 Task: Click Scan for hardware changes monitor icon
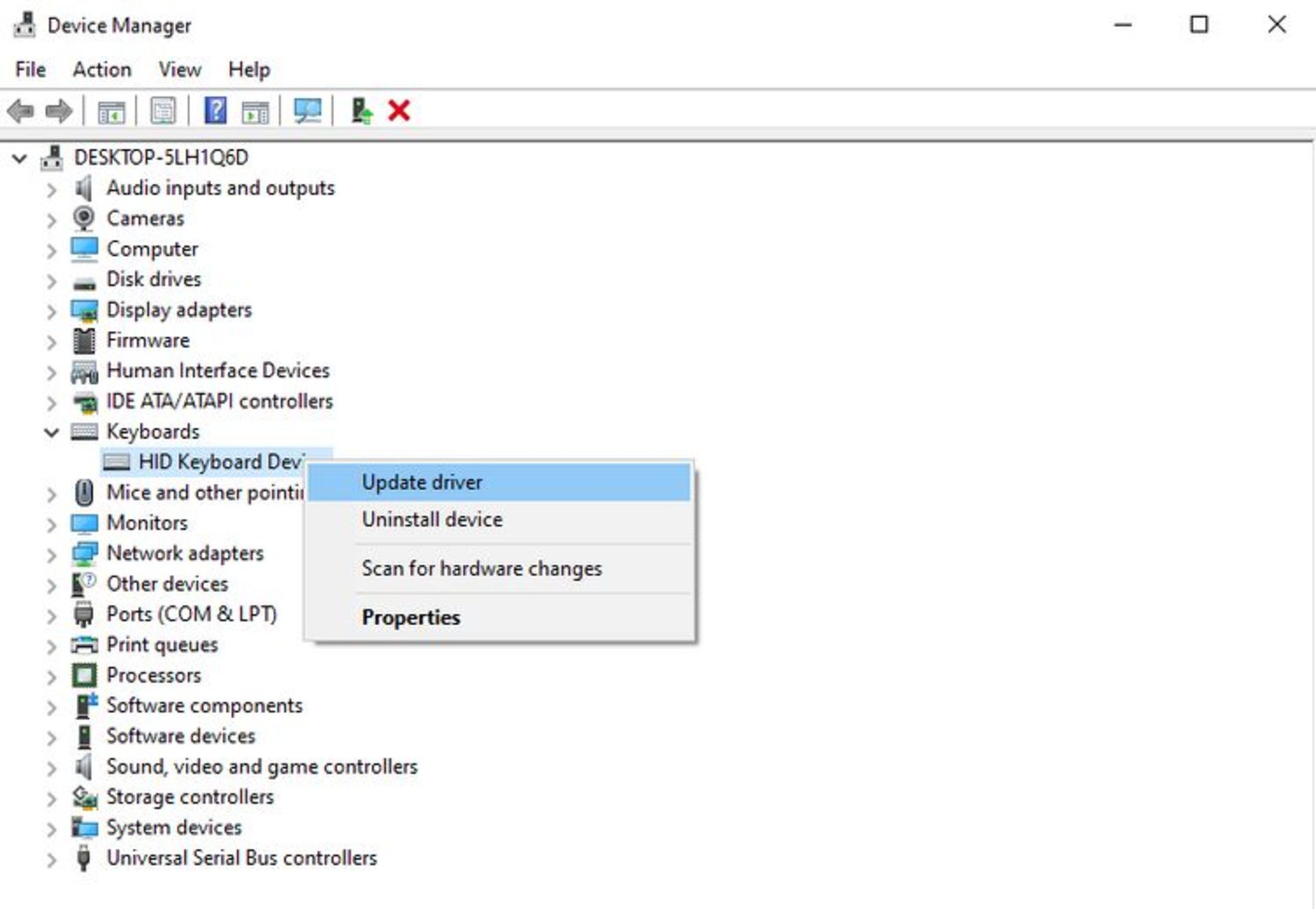[x=307, y=110]
